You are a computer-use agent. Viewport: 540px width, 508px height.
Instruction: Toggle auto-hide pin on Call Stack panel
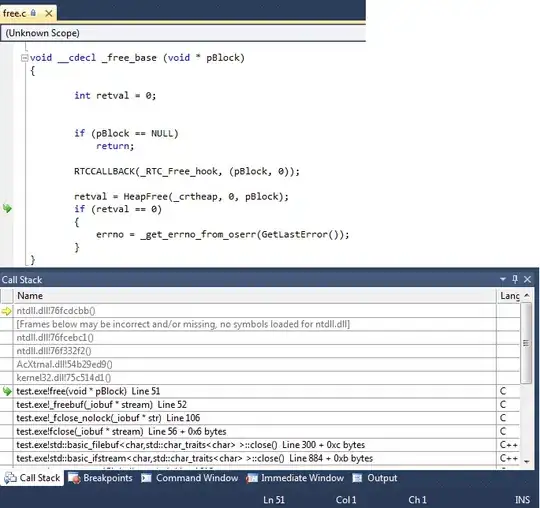515,279
